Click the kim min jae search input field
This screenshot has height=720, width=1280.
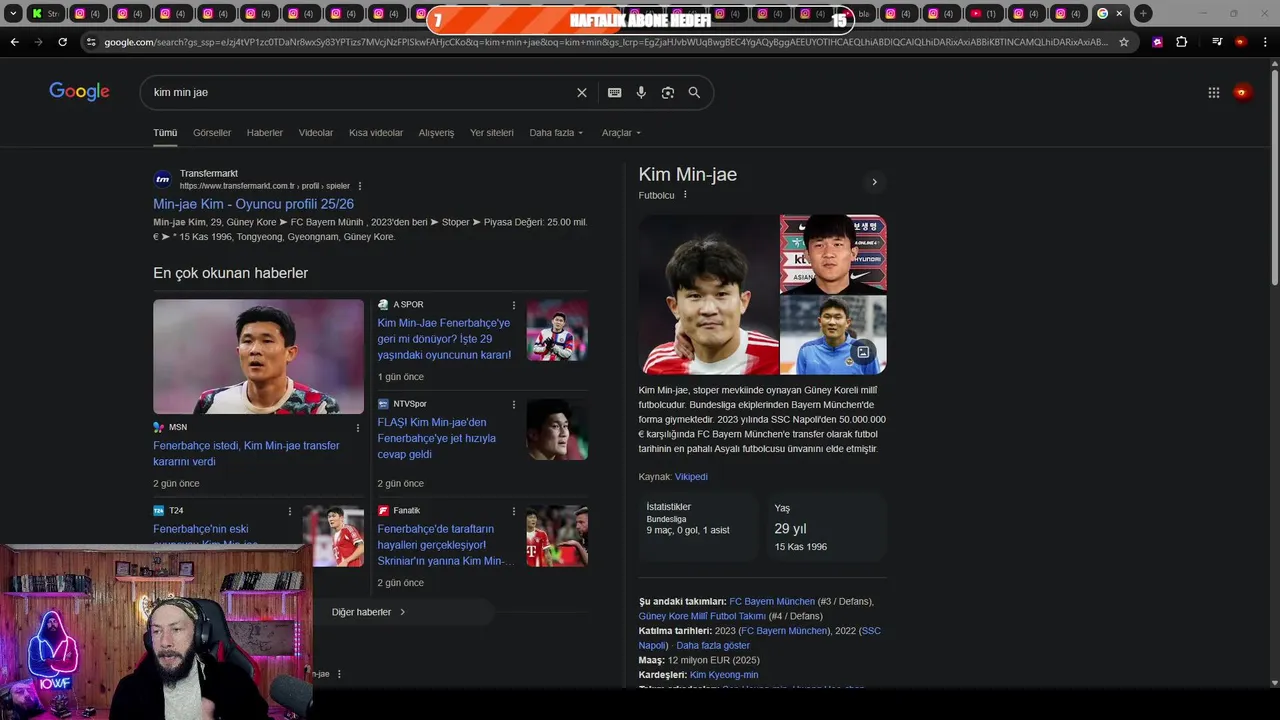tap(360, 92)
